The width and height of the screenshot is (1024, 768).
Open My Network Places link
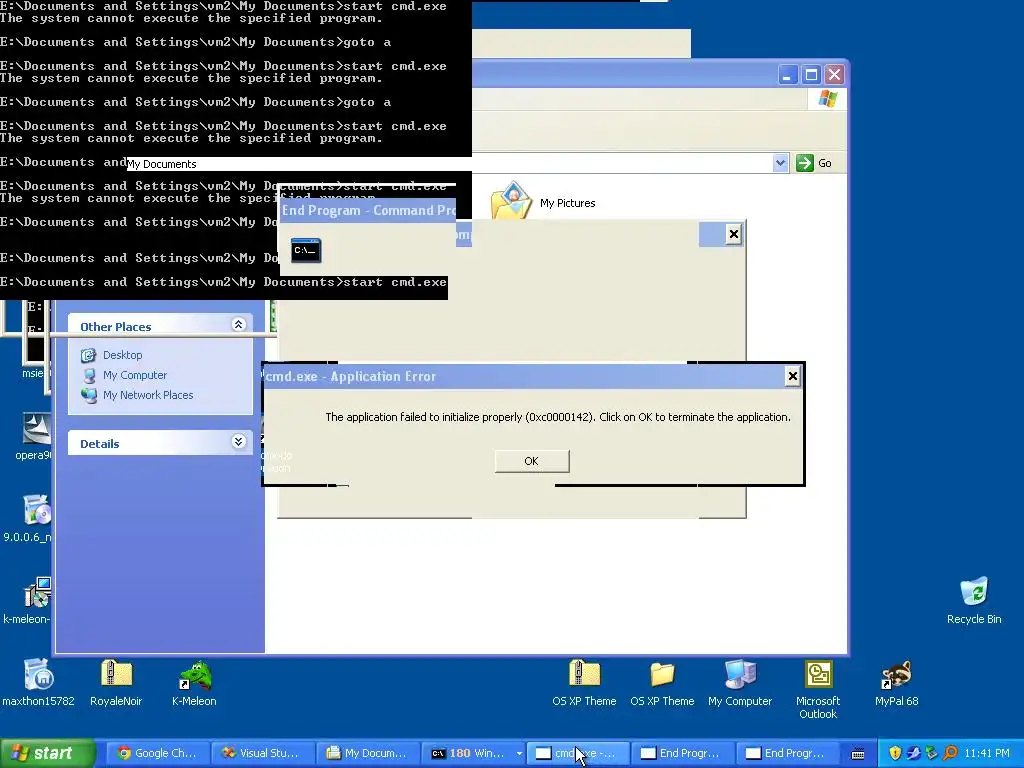point(148,395)
